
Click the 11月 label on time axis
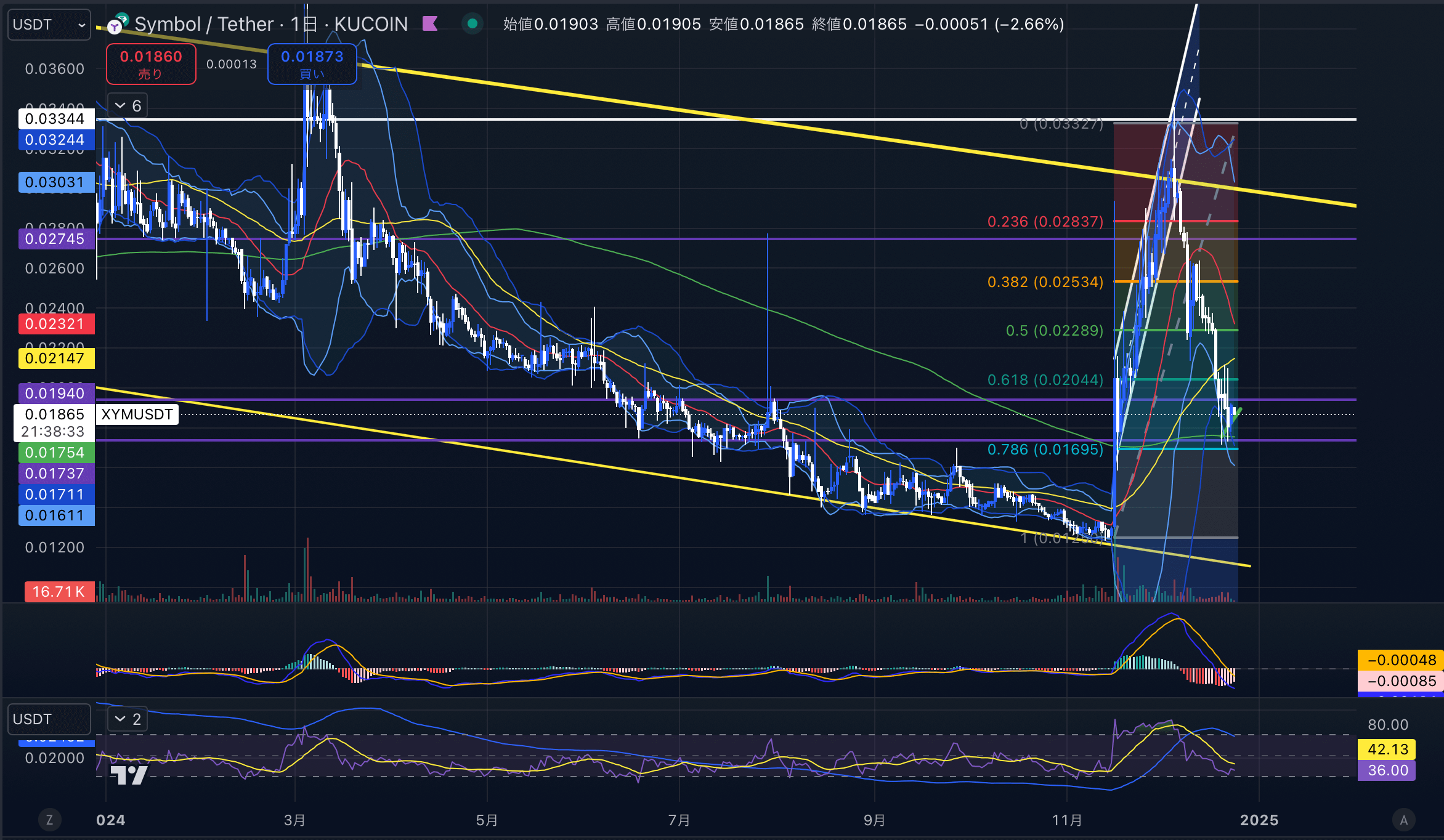[1067, 820]
